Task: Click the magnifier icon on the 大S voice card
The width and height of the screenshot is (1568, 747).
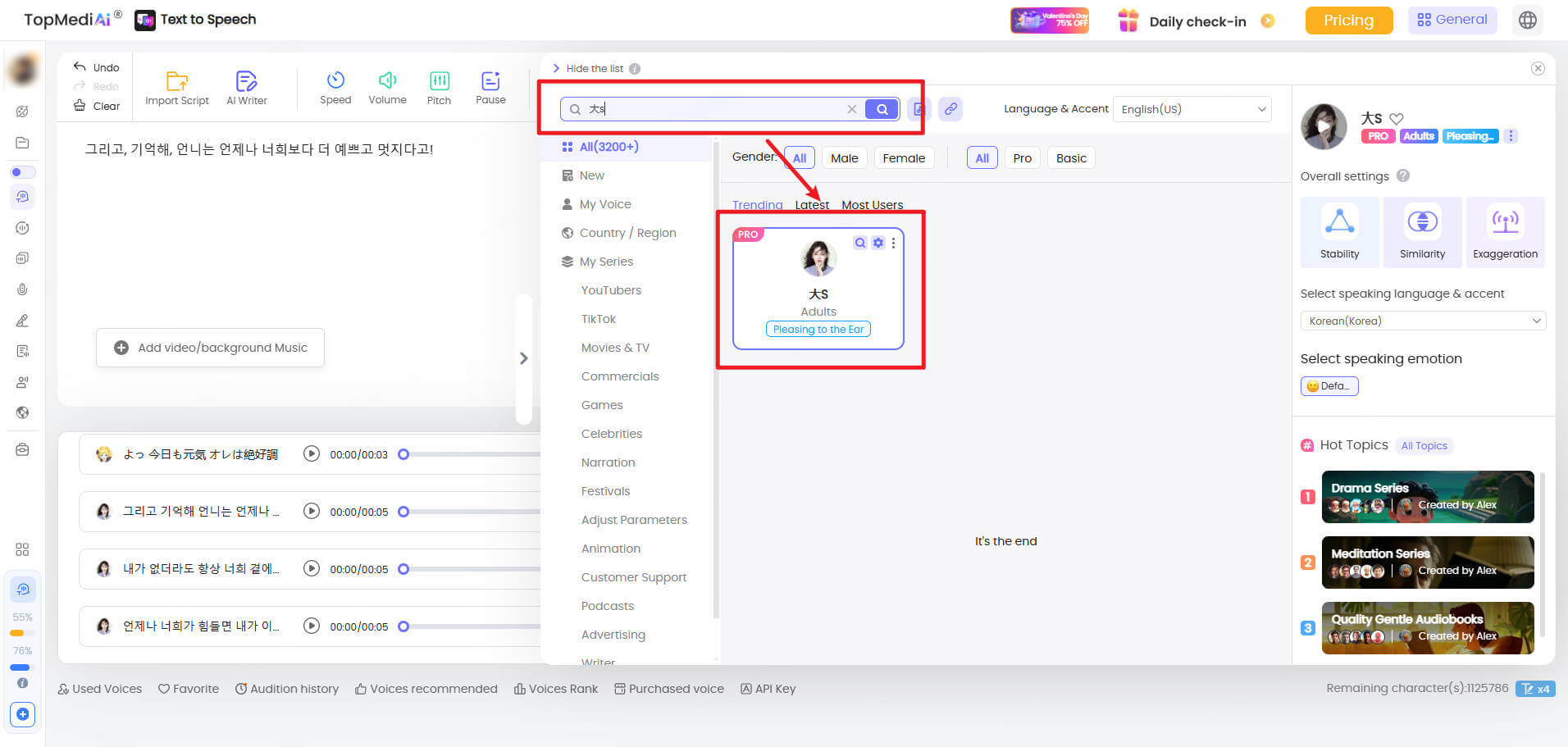Action: pyautogui.click(x=859, y=243)
